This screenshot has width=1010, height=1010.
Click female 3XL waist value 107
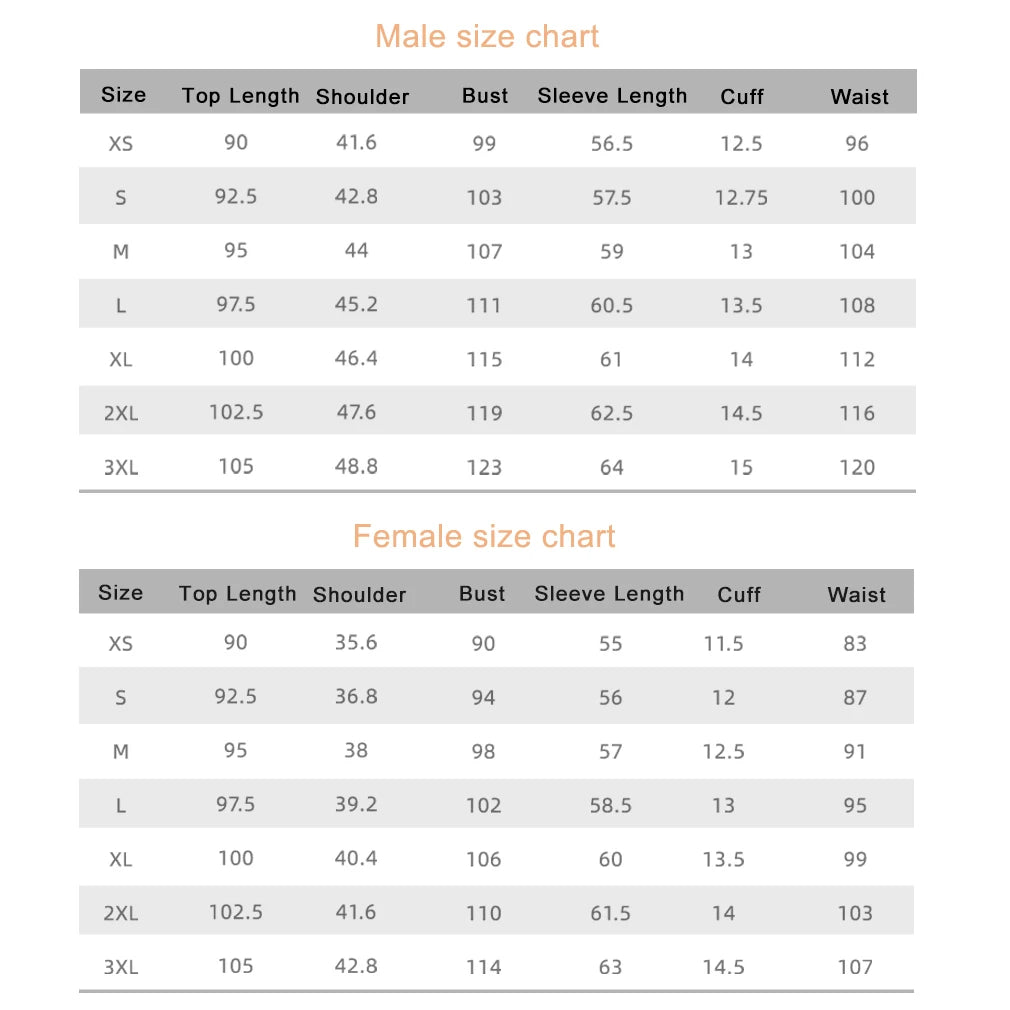coord(855,967)
